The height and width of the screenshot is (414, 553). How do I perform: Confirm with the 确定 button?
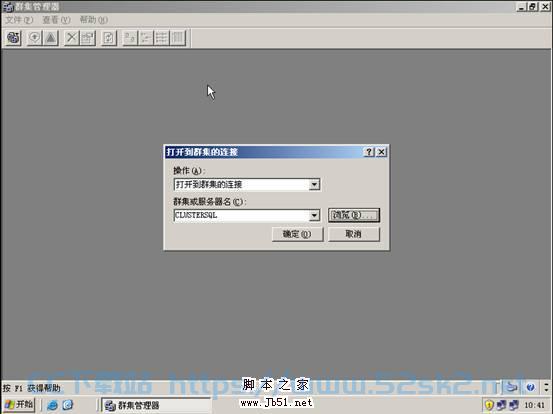tap(297, 234)
